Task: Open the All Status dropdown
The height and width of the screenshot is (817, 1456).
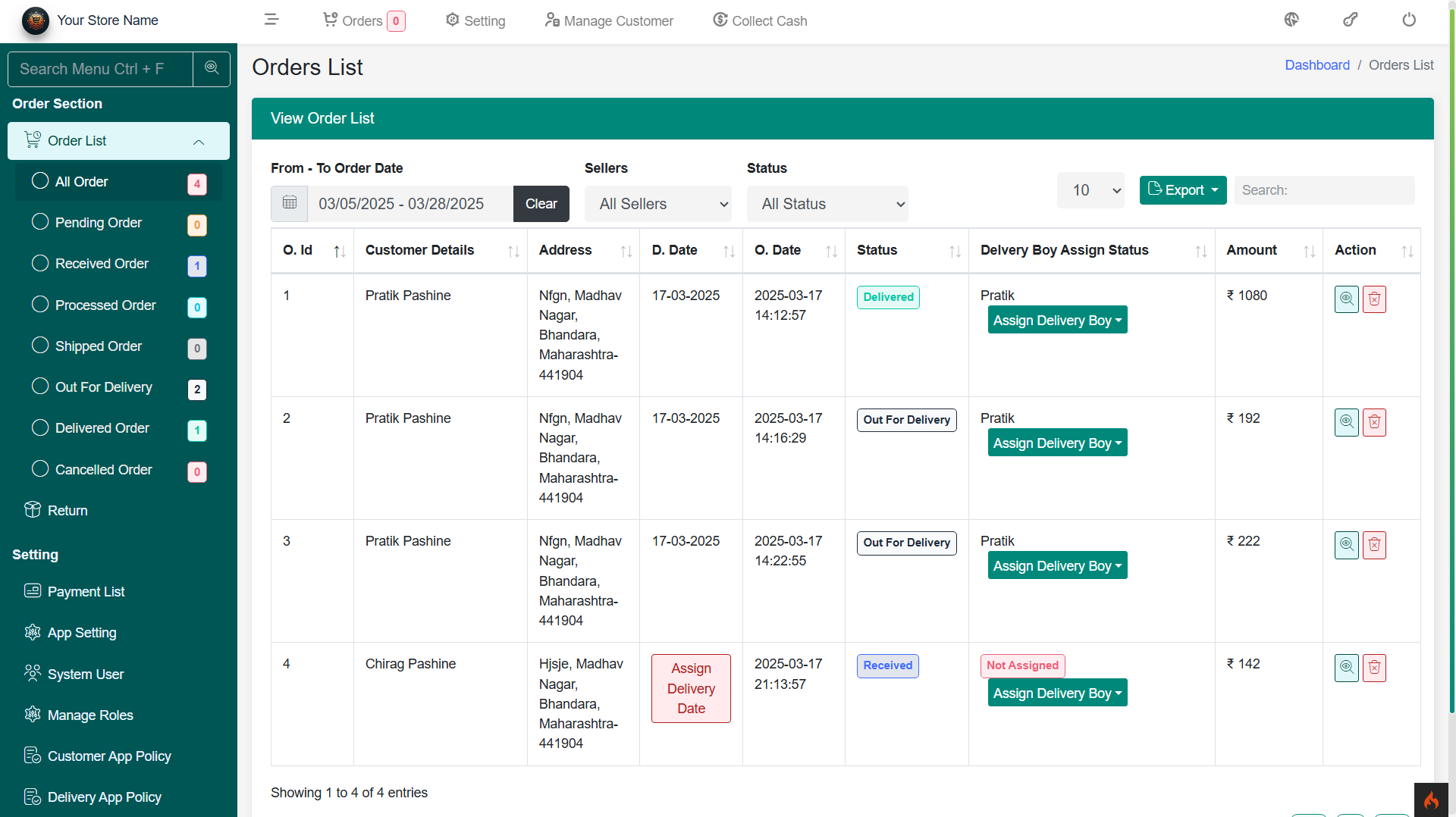Action: [827, 204]
